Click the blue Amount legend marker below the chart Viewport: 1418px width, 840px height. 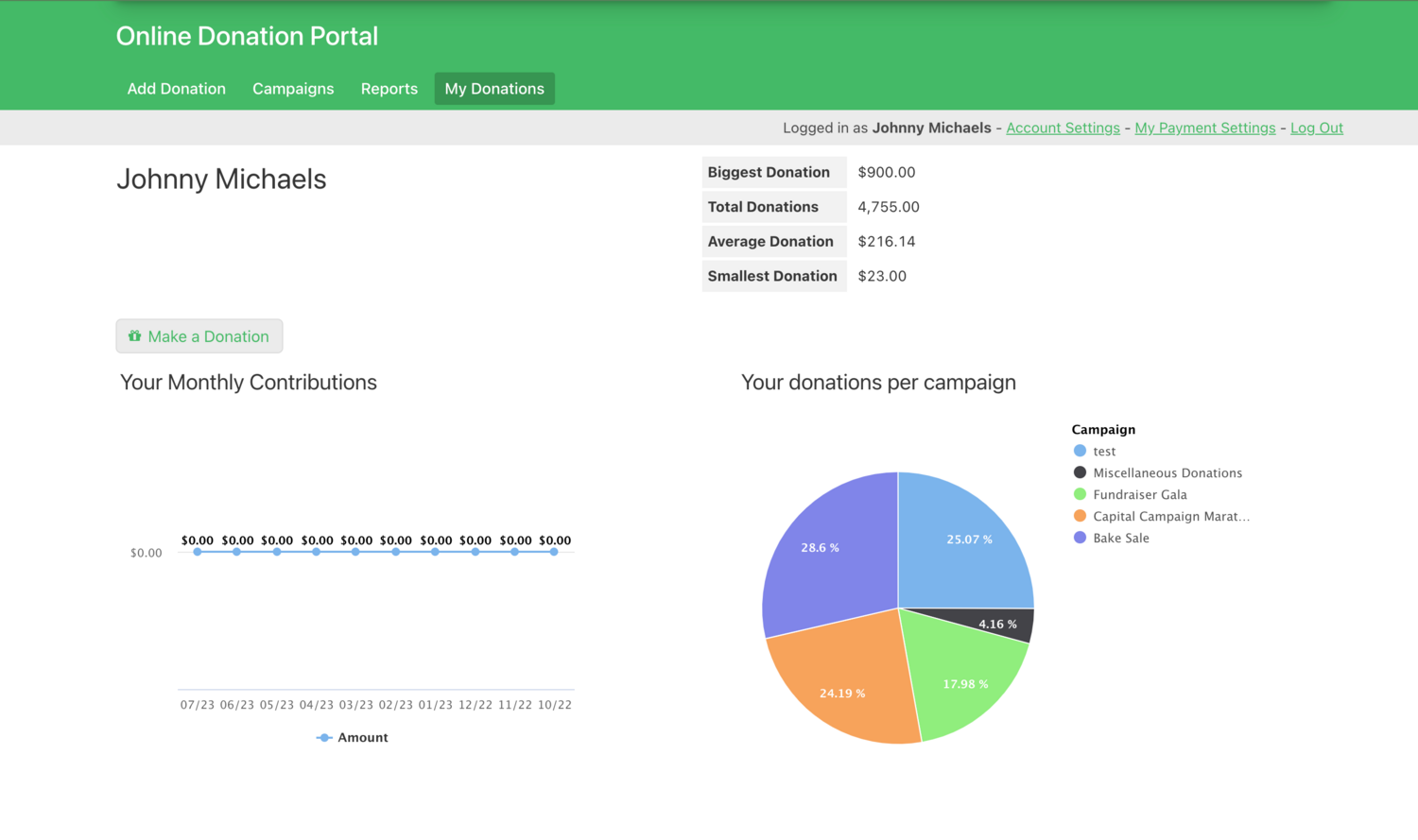point(324,737)
